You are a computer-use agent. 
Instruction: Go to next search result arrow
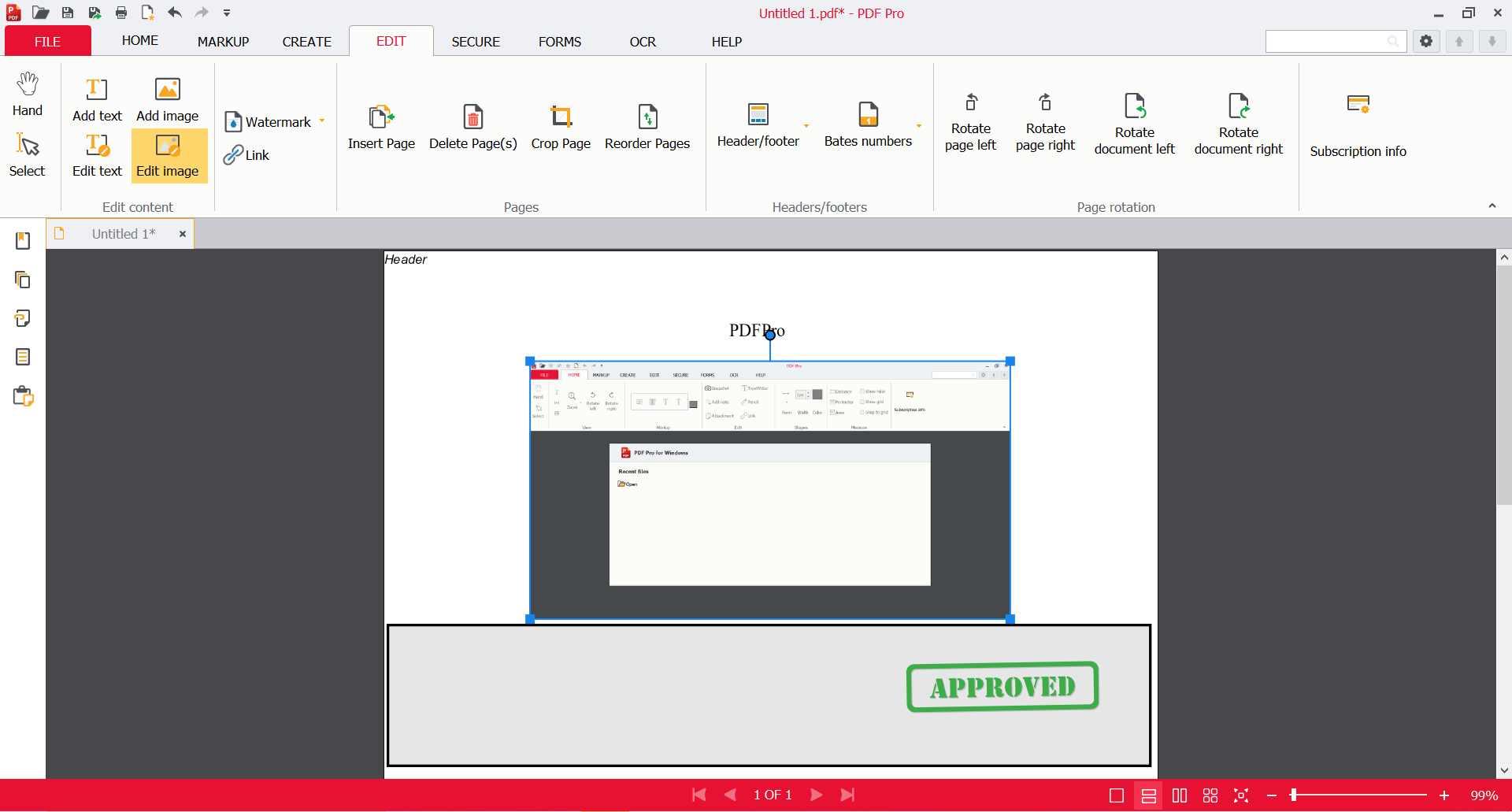(1492, 41)
